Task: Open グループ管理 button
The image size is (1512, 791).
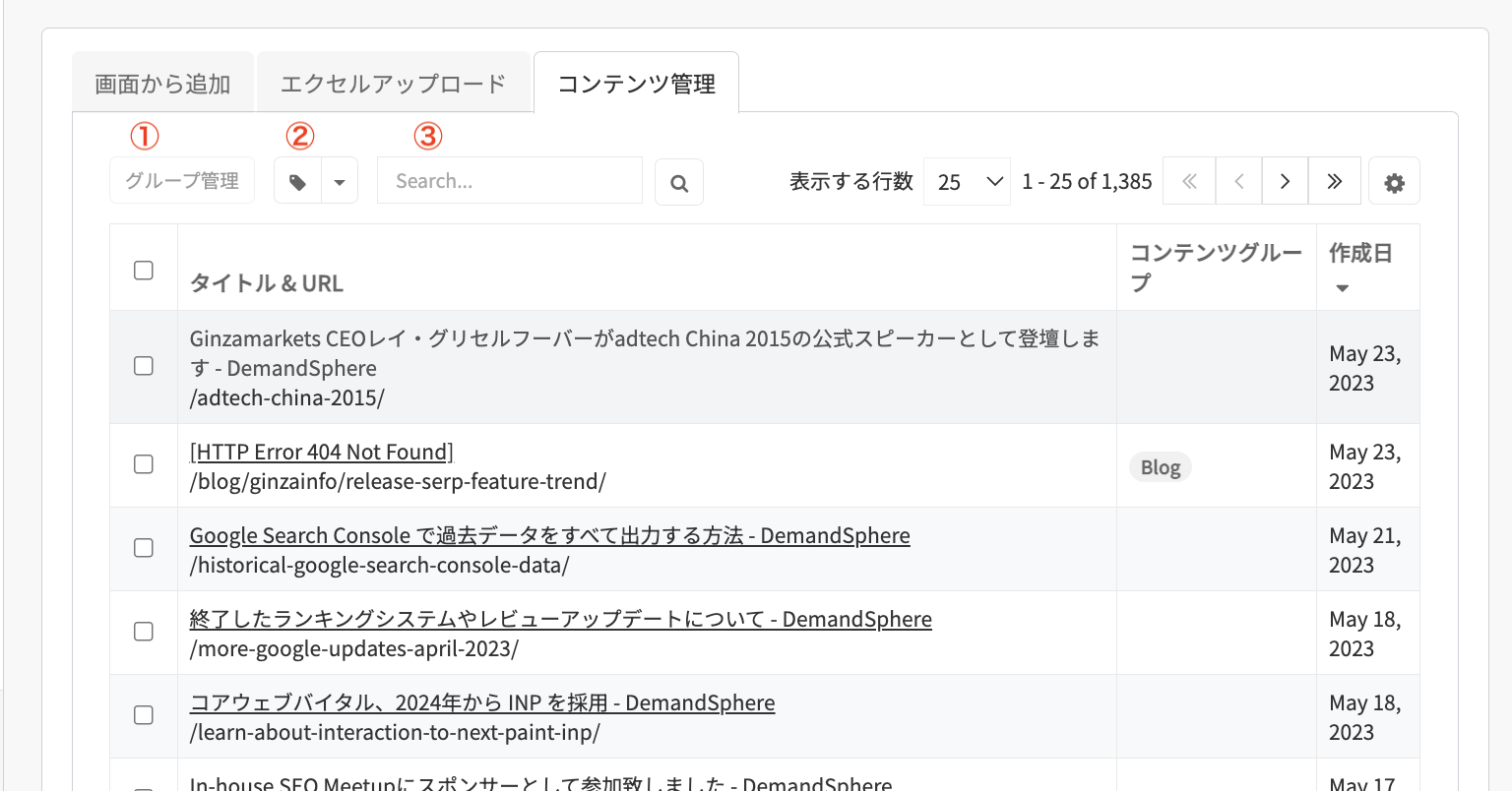Action: (x=182, y=181)
